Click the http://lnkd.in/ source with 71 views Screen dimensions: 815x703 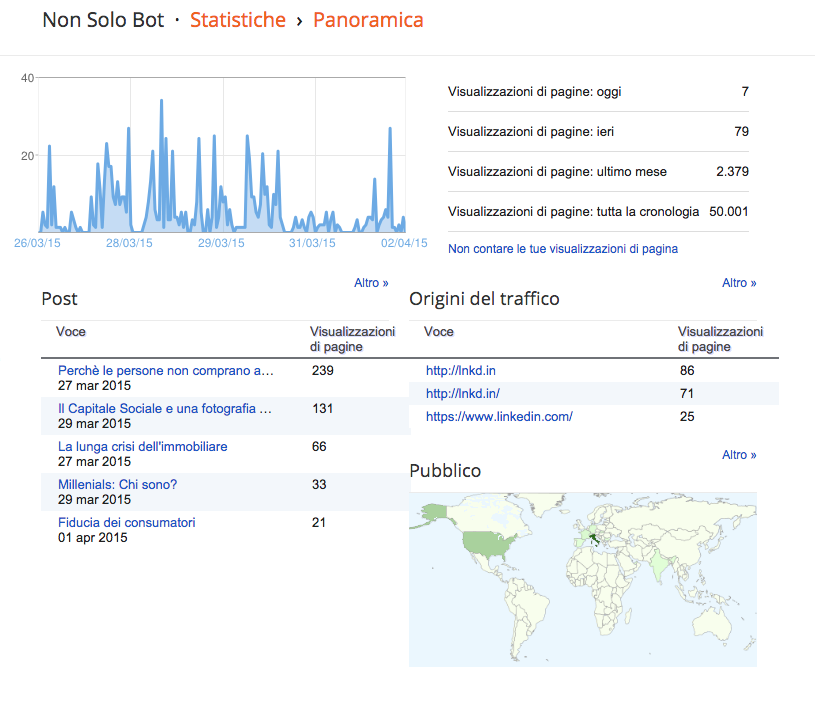point(462,393)
